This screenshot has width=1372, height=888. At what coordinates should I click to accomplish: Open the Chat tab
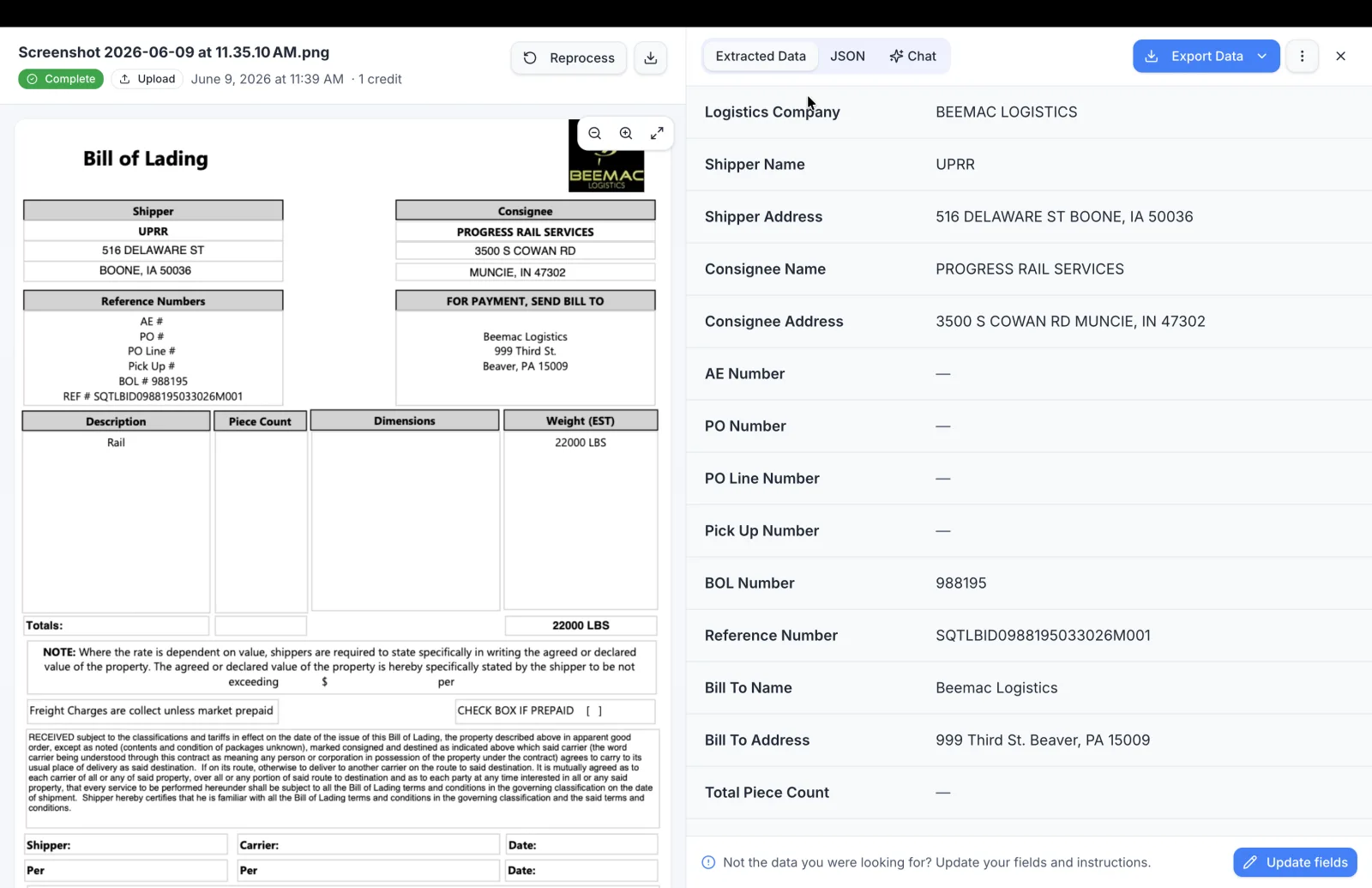click(912, 56)
